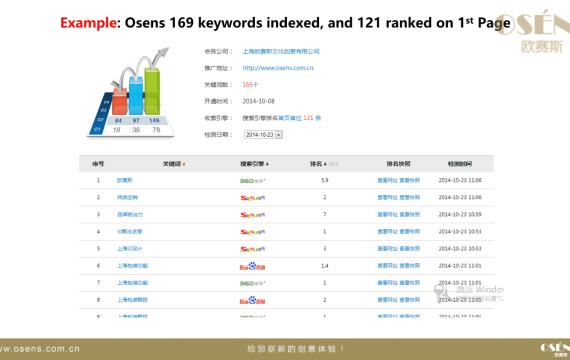The image size is (570, 360).
Task: Click the 检测时间 column header
Action: 460,164
